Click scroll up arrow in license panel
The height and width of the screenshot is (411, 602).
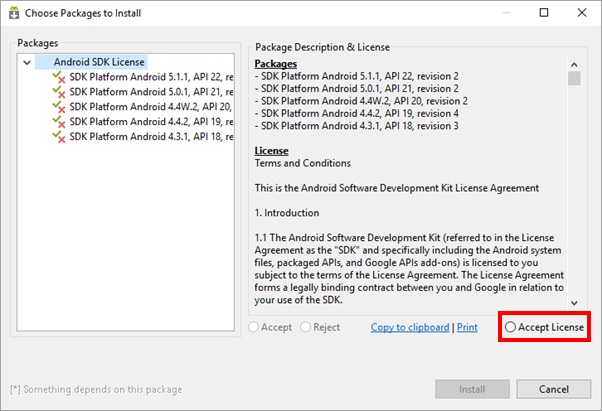tap(574, 64)
